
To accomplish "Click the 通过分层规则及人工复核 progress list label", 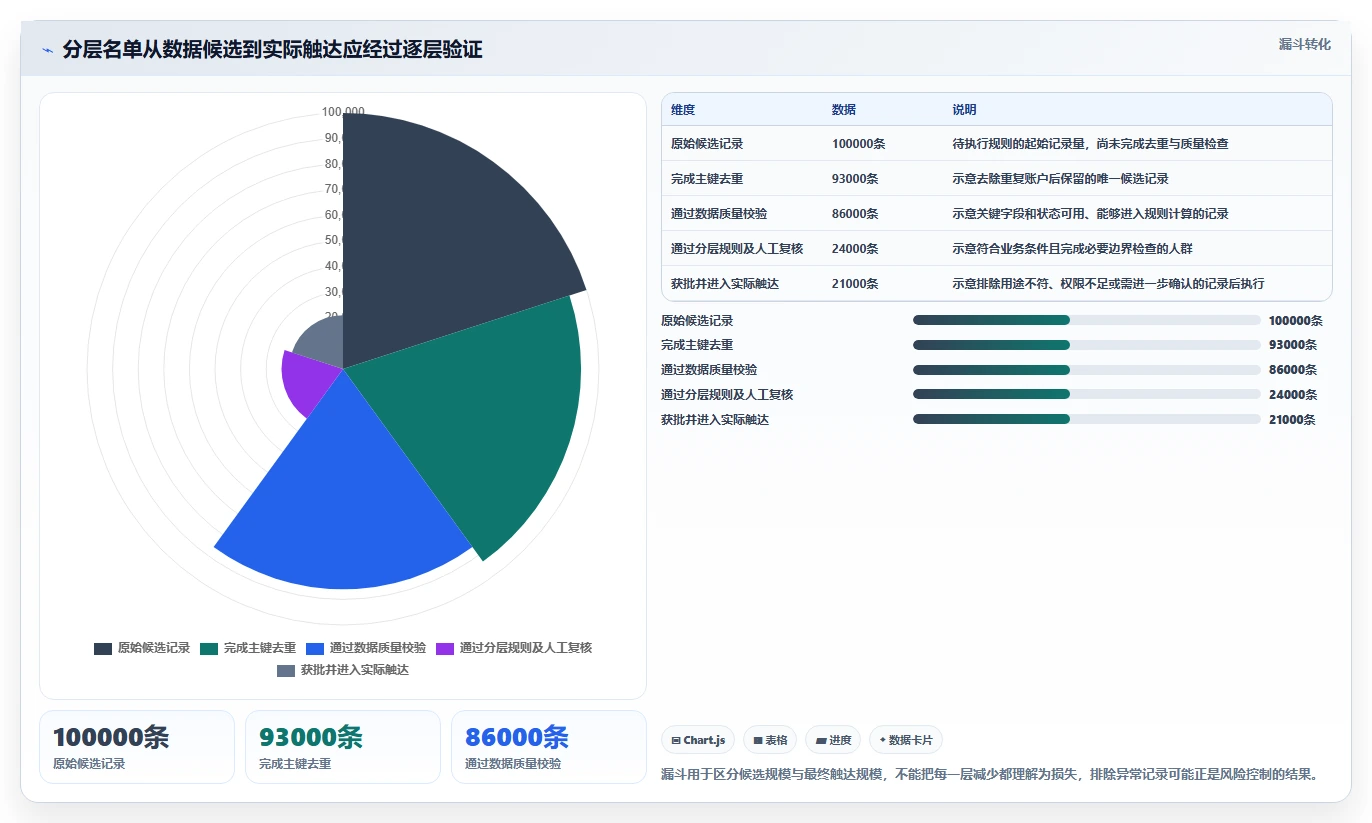I will point(727,395).
